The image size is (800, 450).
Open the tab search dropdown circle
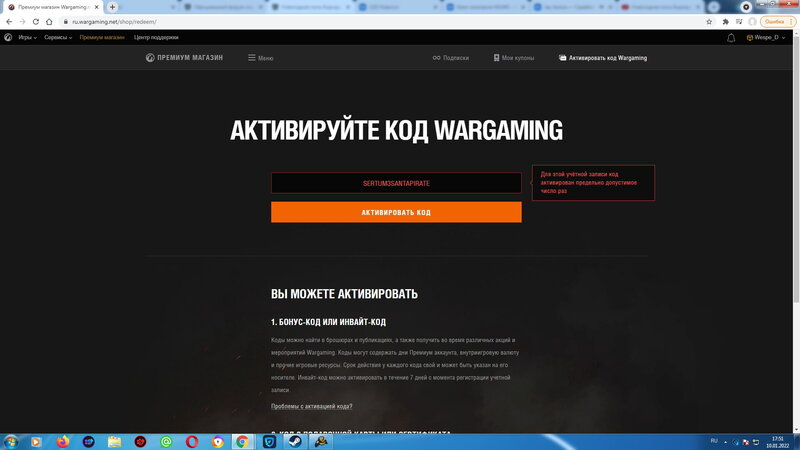[x=745, y=7]
